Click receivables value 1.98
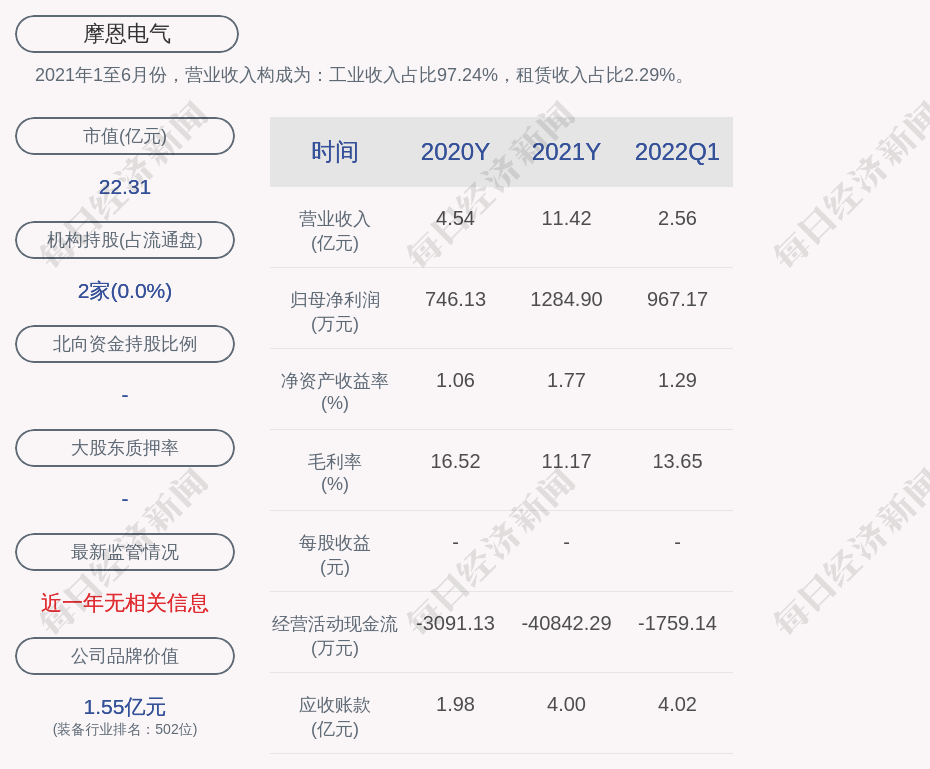Image resolution: width=930 pixels, height=769 pixels. 455,704
